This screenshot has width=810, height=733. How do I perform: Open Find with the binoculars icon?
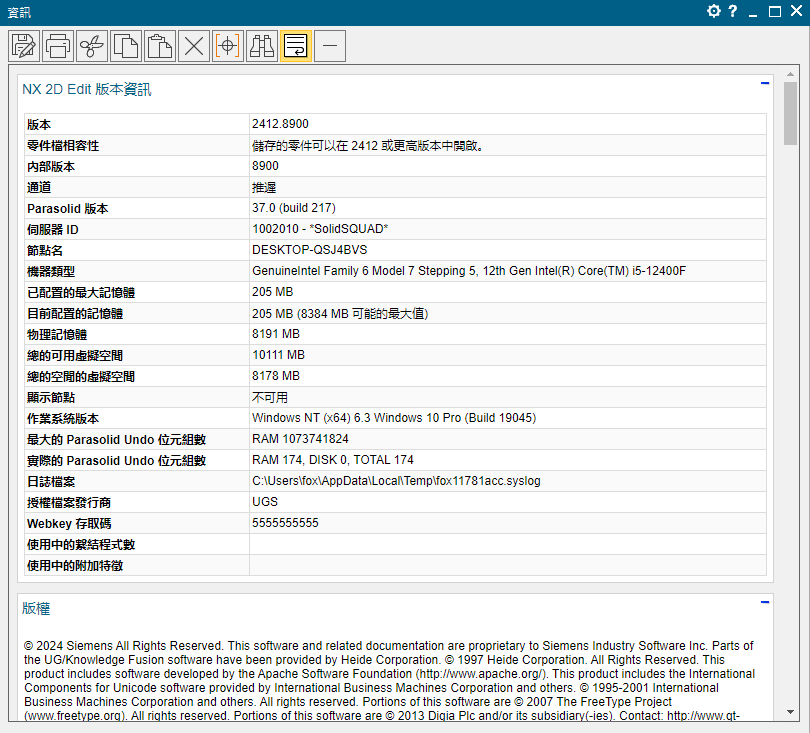tap(262, 45)
